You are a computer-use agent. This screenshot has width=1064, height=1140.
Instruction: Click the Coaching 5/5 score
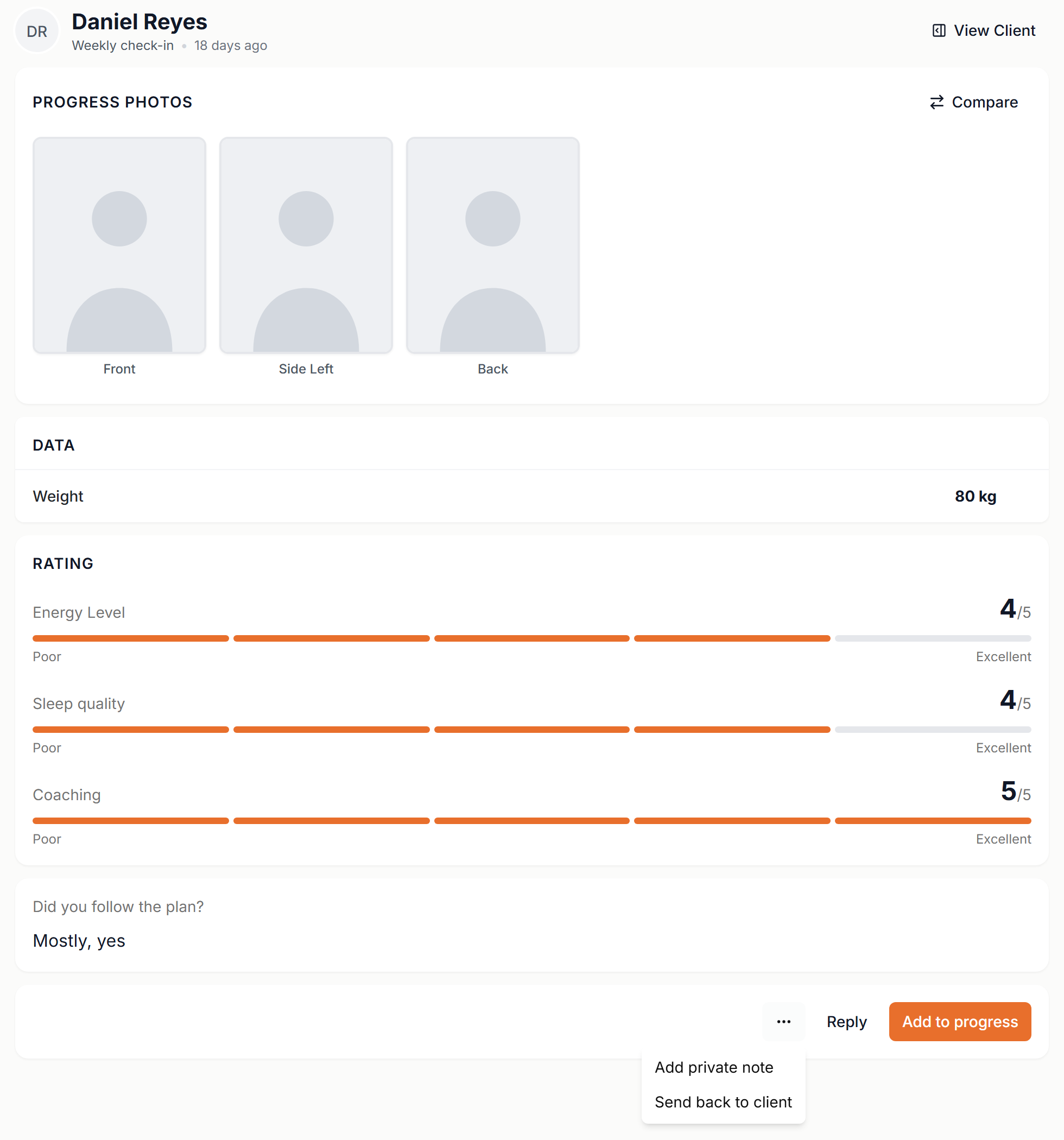pos(1015,791)
